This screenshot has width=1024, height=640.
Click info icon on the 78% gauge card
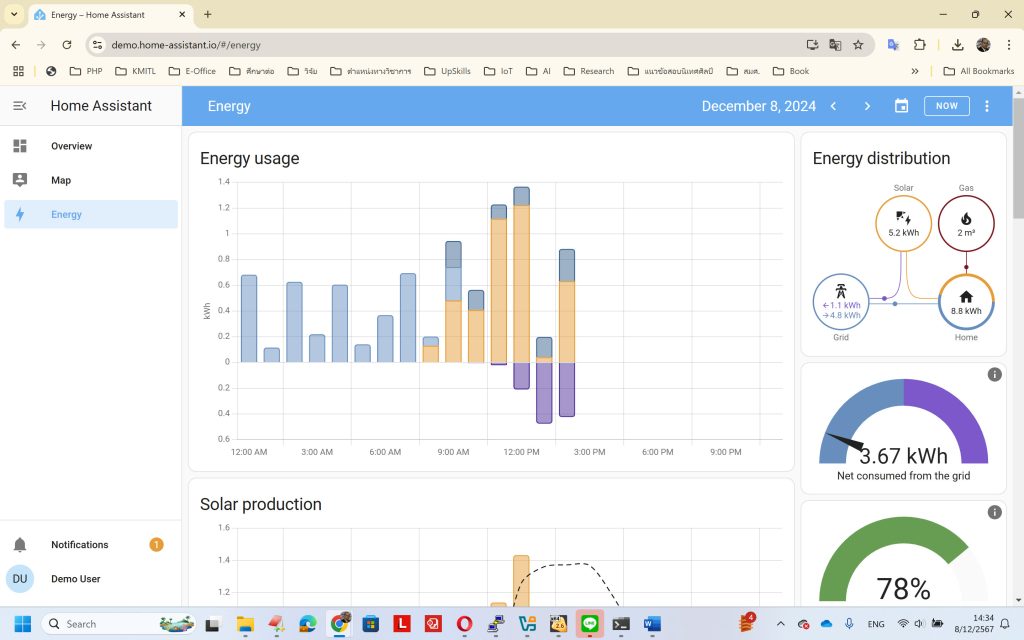[x=994, y=512]
